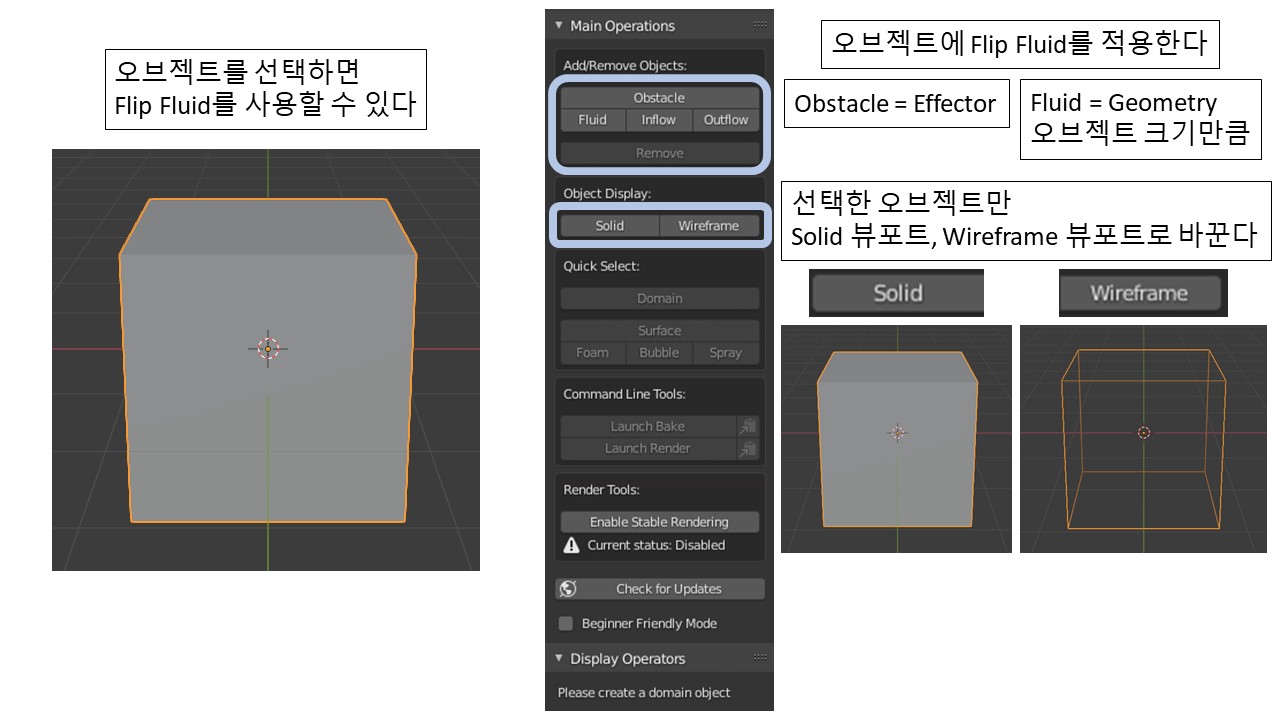
Task: Click the wireframe cube preview viewport
Action: pyautogui.click(x=1143, y=438)
